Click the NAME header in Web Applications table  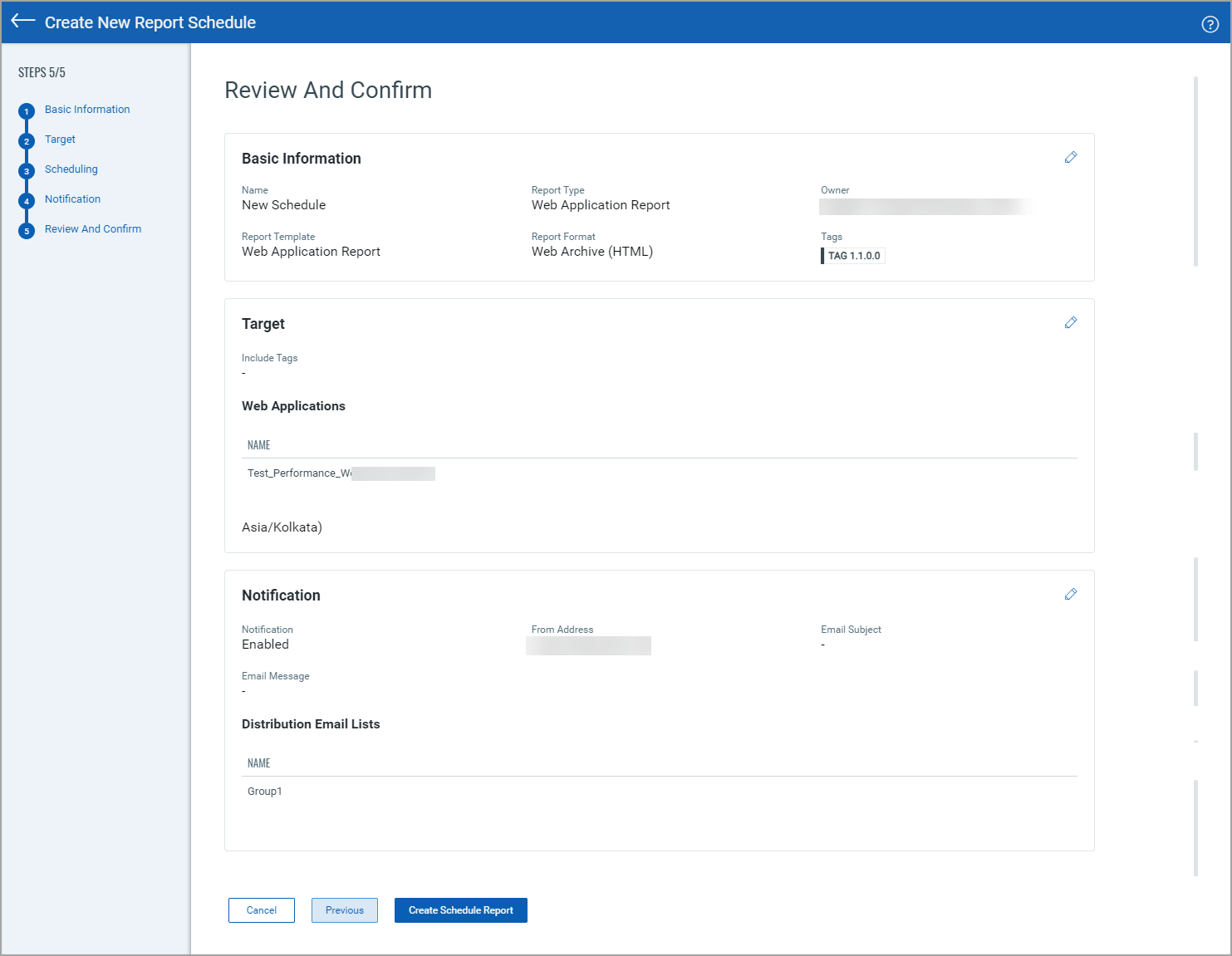tap(259, 445)
